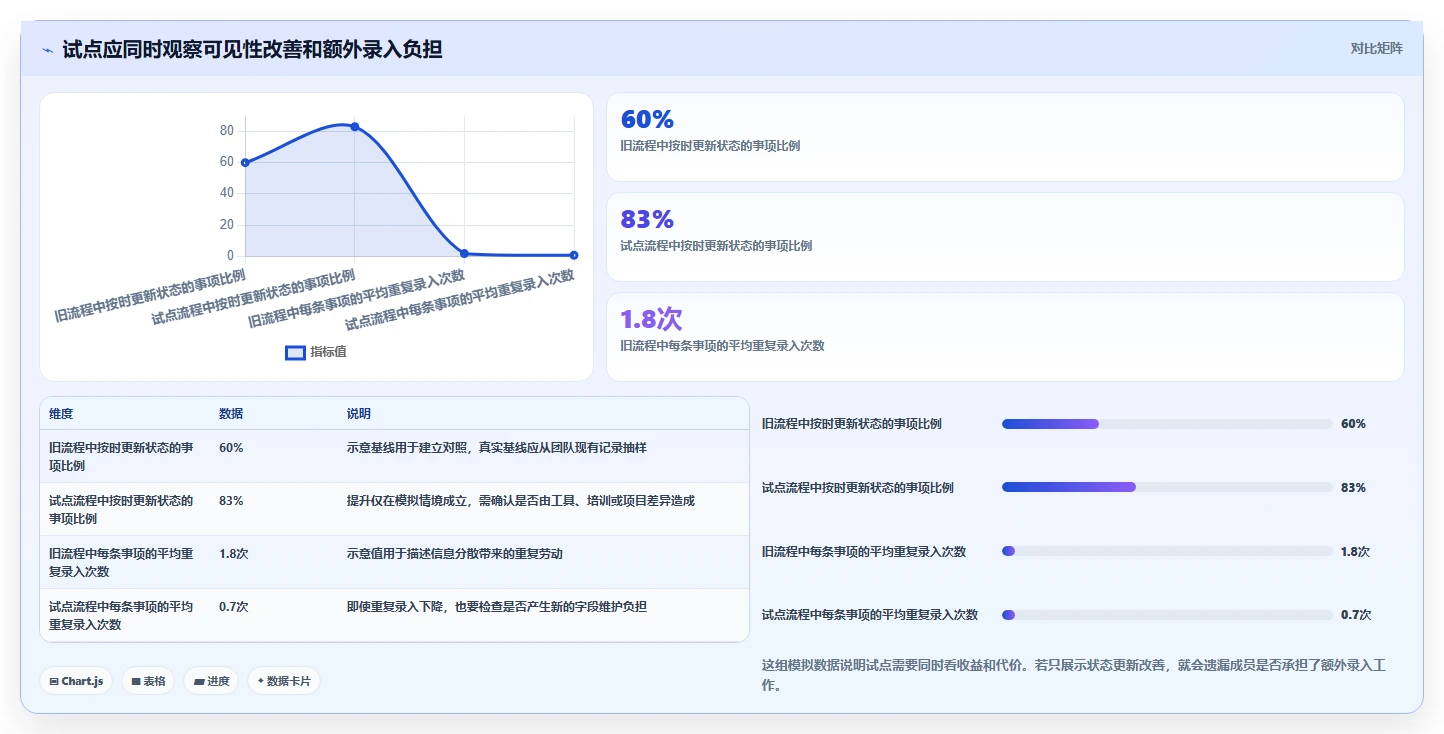Select the 表格 tag chip
Image resolution: width=1444 pixels, height=734 pixels.
point(149,681)
